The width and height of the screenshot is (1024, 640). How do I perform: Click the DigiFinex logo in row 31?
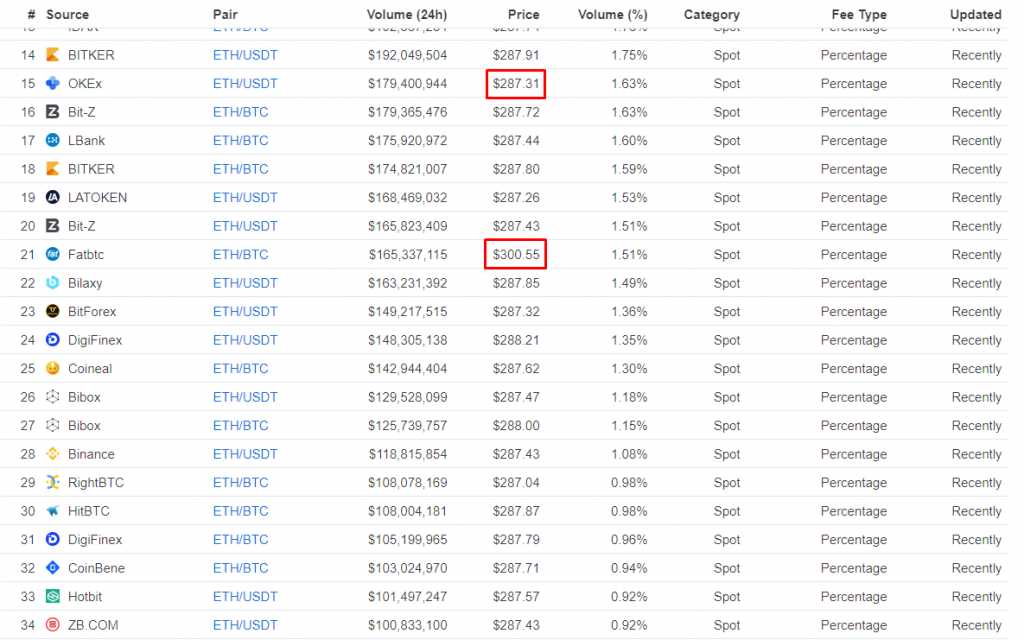click(x=53, y=539)
